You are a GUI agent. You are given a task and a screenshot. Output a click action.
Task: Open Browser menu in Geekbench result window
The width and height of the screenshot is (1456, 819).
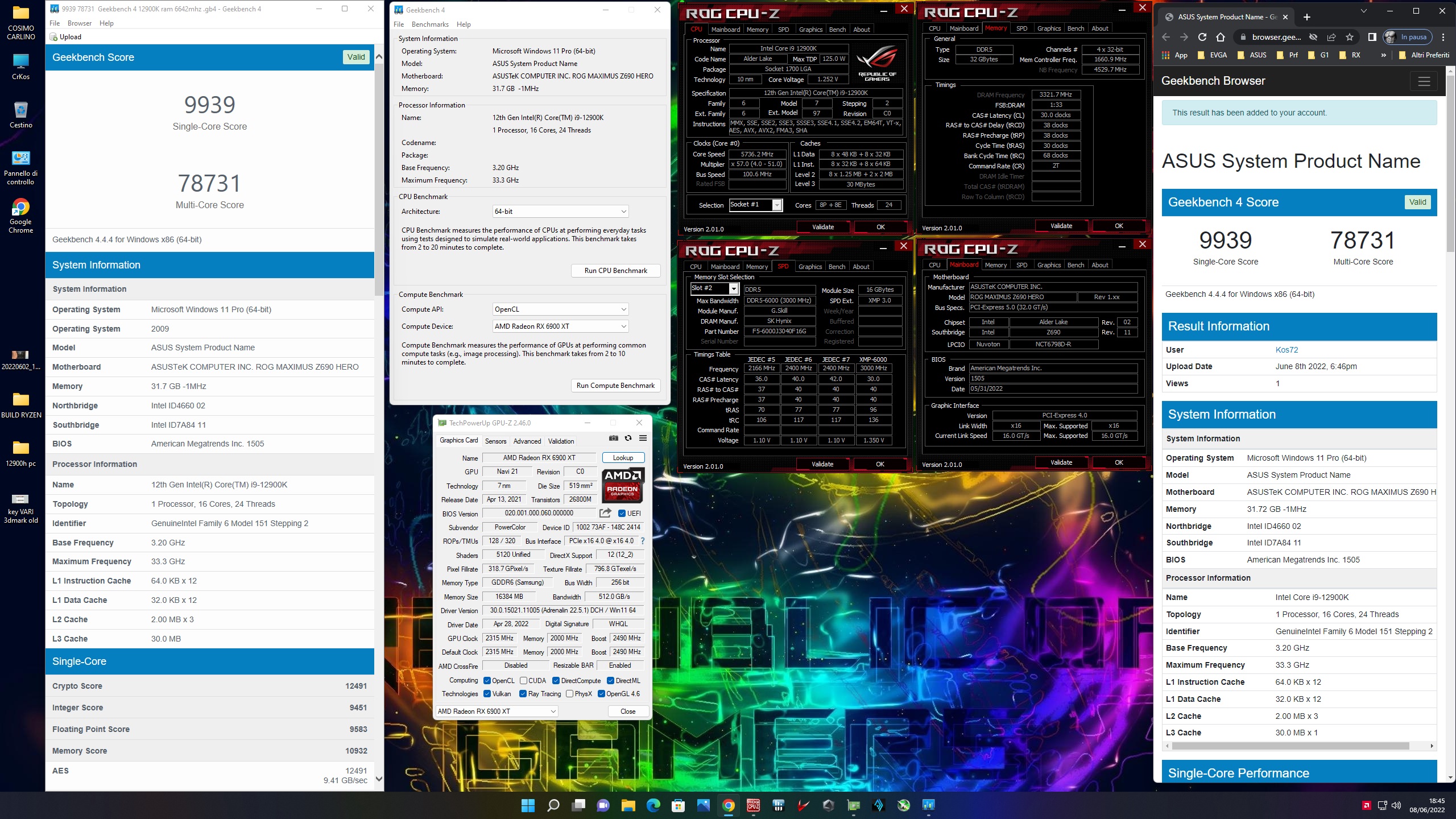[80, 23]
